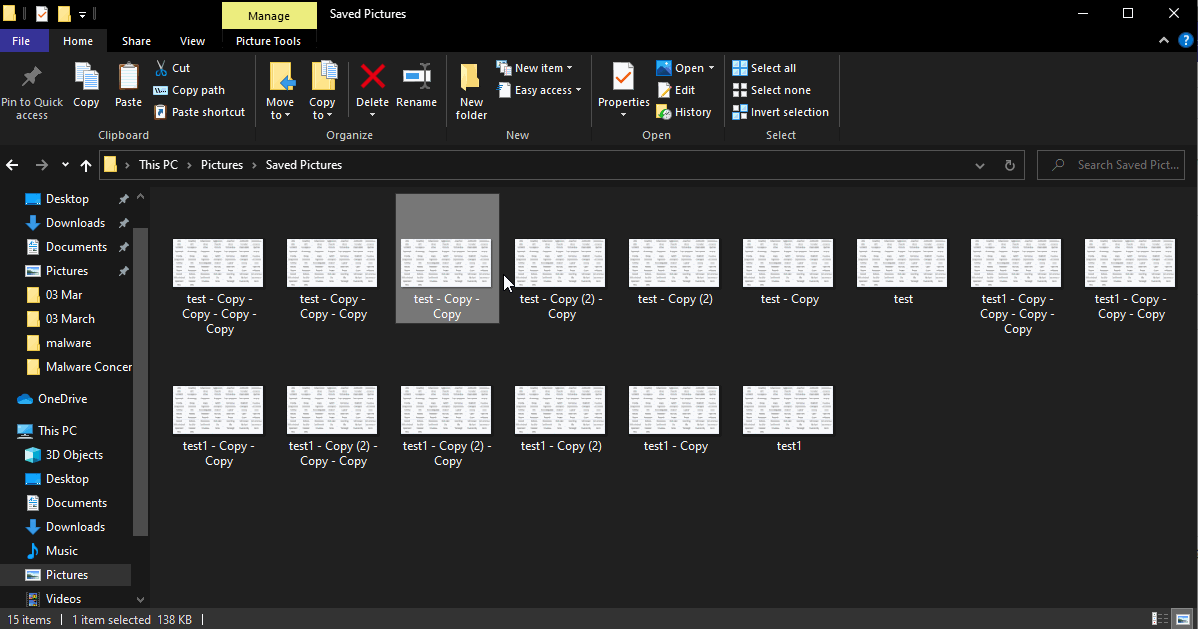This screenshot has width=1198, height=629.
Task: Click Paste shortcut in the ribbon
Action: (199, 112)
